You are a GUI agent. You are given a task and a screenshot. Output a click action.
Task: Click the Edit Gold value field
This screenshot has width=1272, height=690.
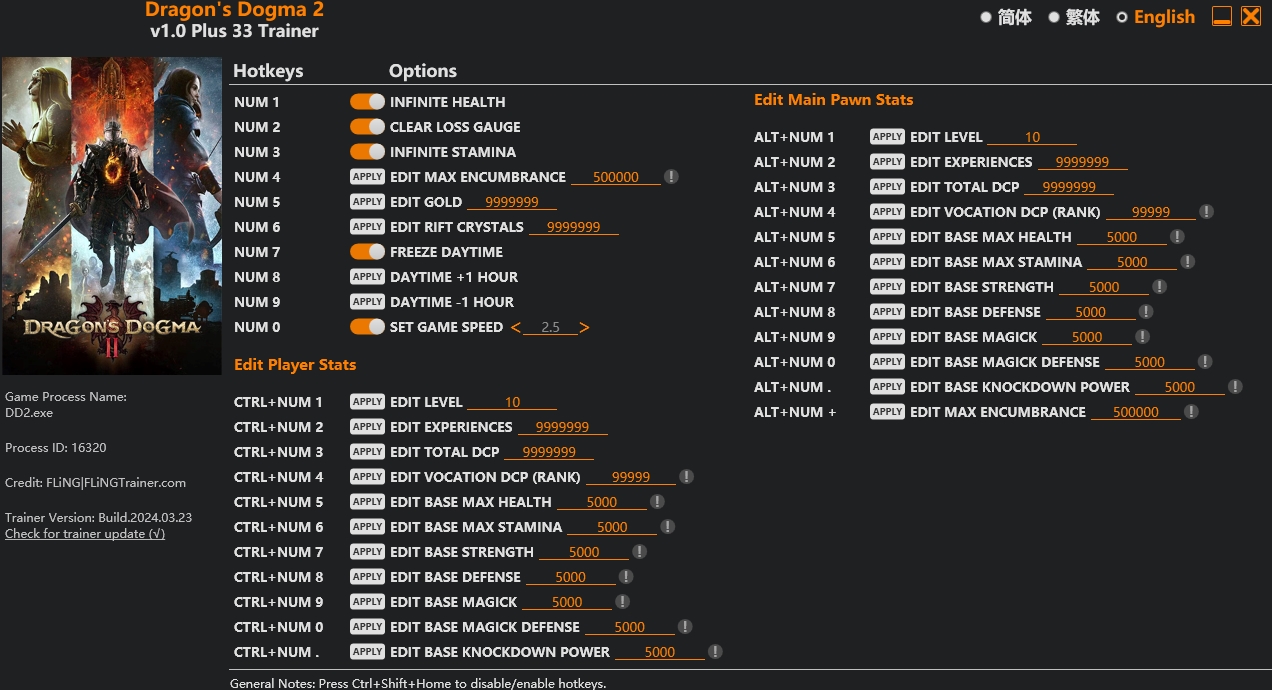pos(512,202)
